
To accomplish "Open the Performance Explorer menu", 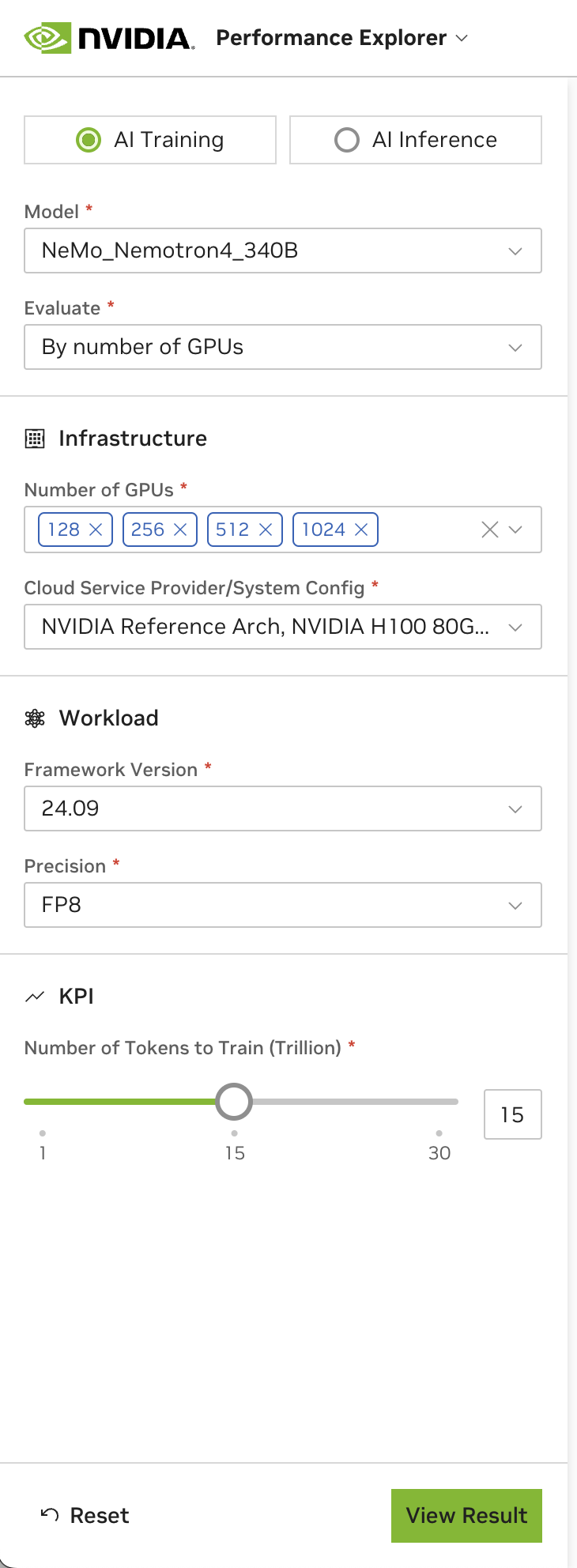I will pos(342,38).
